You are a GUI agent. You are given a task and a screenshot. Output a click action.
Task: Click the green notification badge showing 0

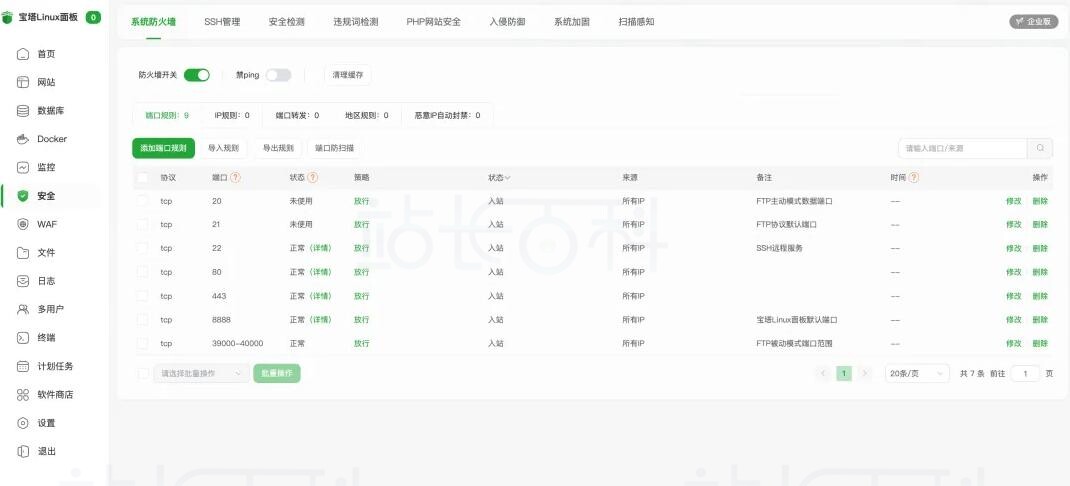pyautogui.click(x=93, y=18)
